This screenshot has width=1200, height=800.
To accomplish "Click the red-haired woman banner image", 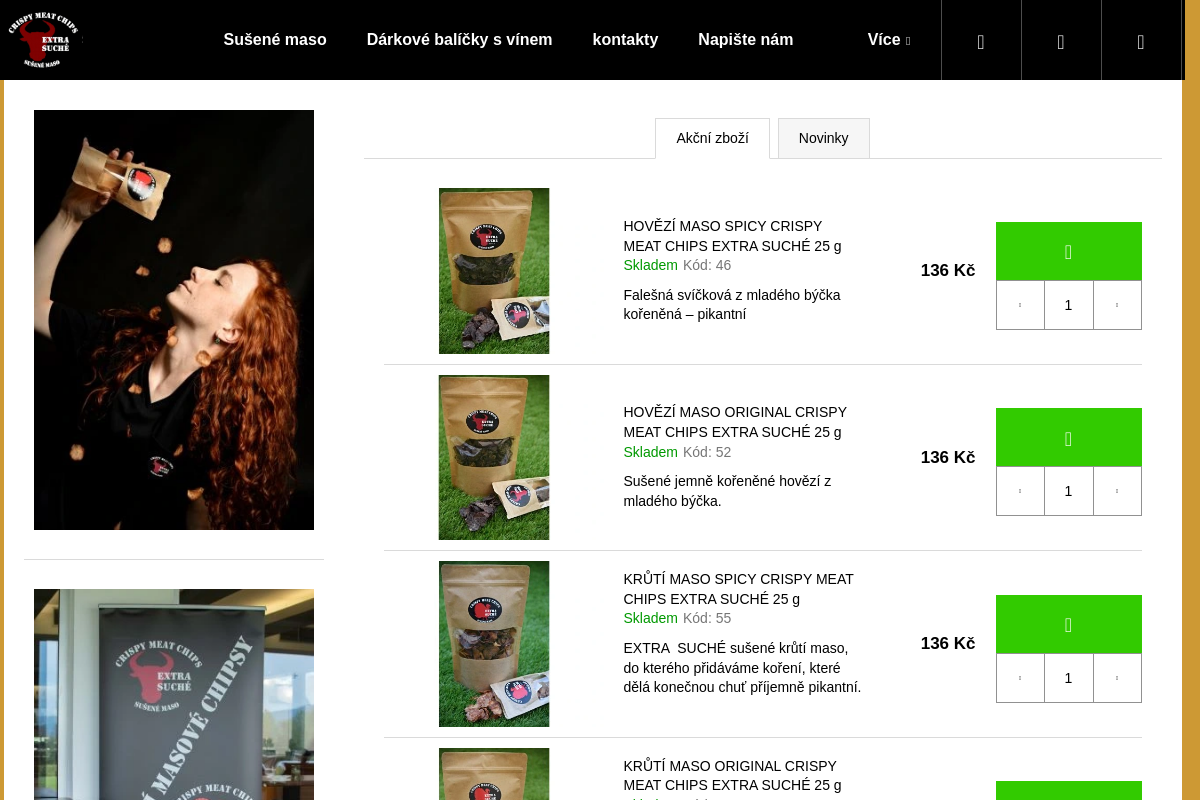I will pyautogui.click(x=174, y=320).
